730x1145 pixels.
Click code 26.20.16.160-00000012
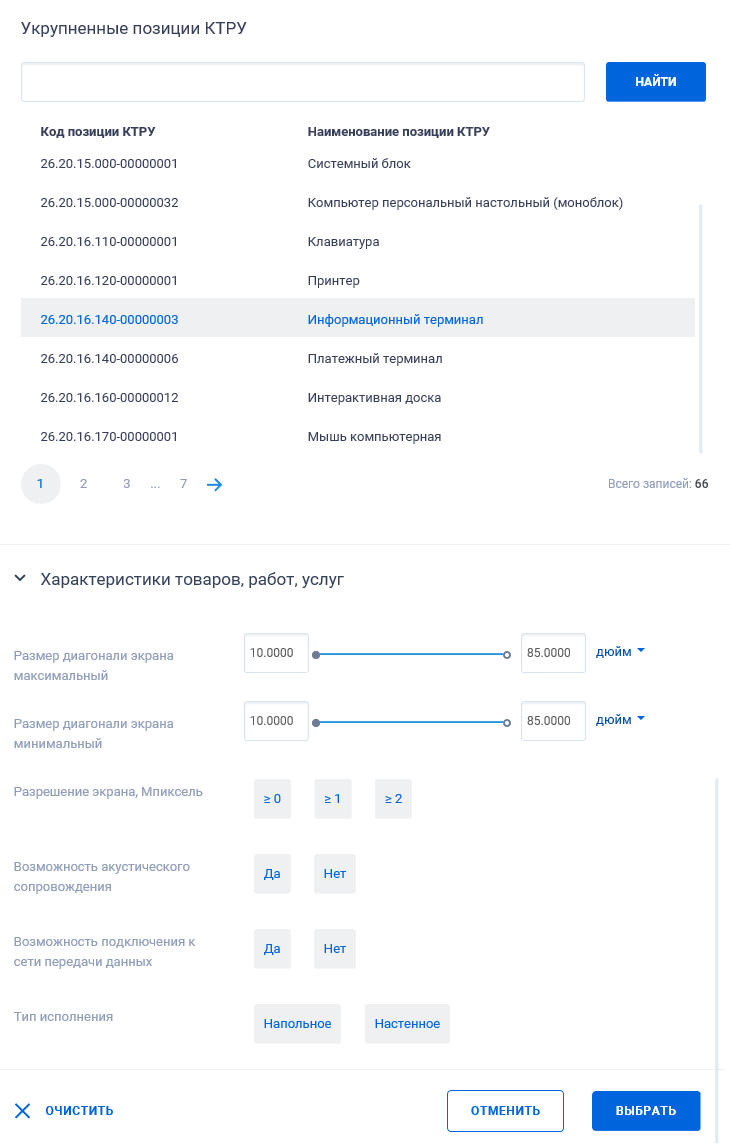click(x=110, y=398)
